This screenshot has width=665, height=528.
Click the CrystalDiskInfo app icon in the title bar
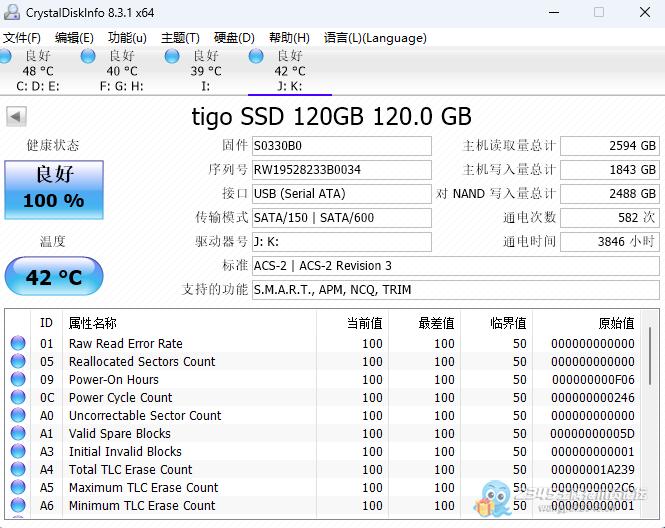pos(11,12)
